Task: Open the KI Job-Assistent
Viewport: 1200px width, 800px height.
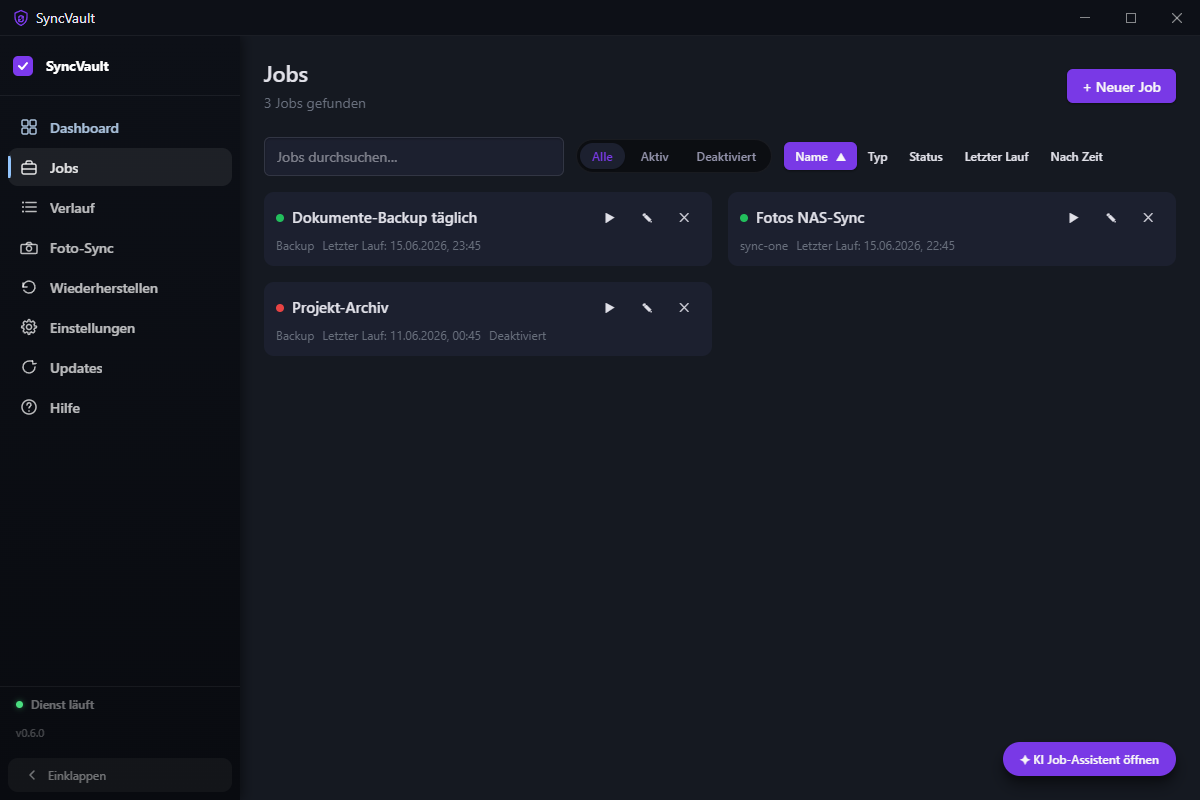Action: click(1089, 759)
